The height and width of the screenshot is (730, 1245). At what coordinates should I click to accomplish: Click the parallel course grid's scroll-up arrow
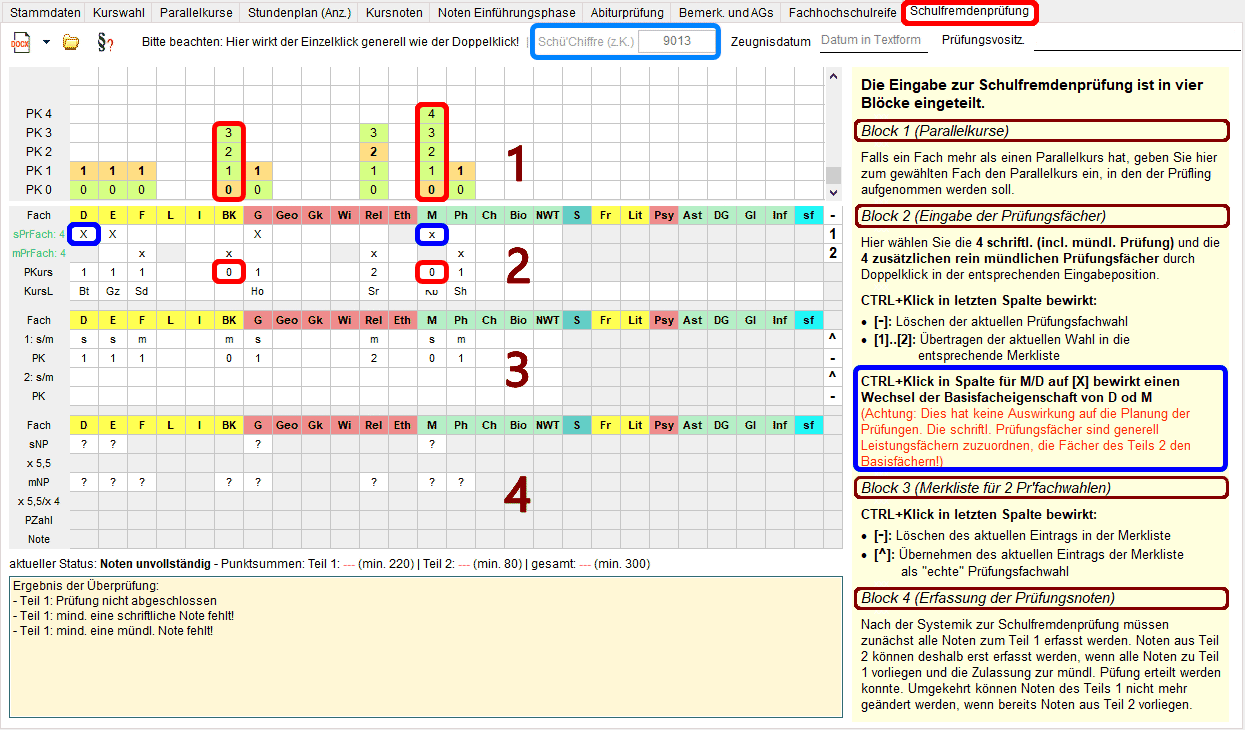click(832, 78)
